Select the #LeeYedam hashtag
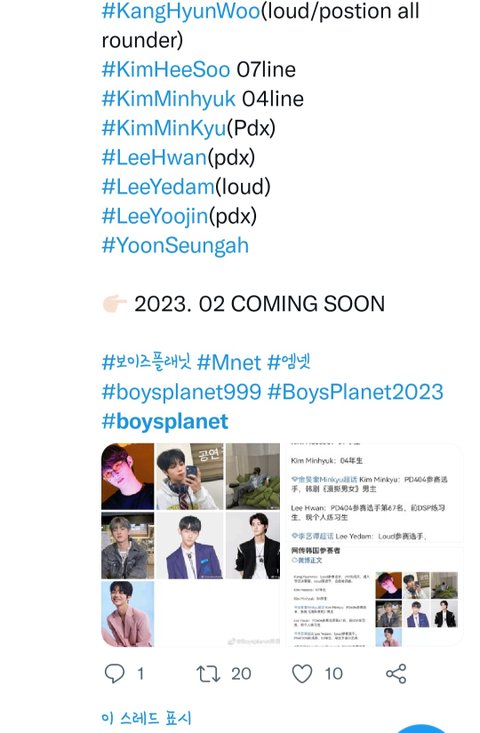 click(158, 187)
